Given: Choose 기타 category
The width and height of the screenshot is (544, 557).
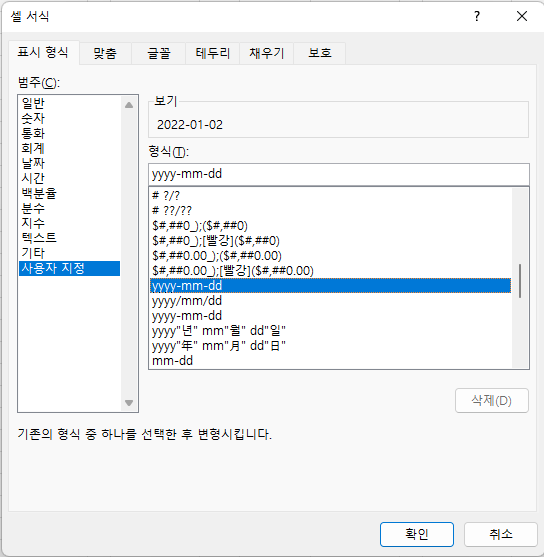Looking at the screenshot, I should click(69, 253).
